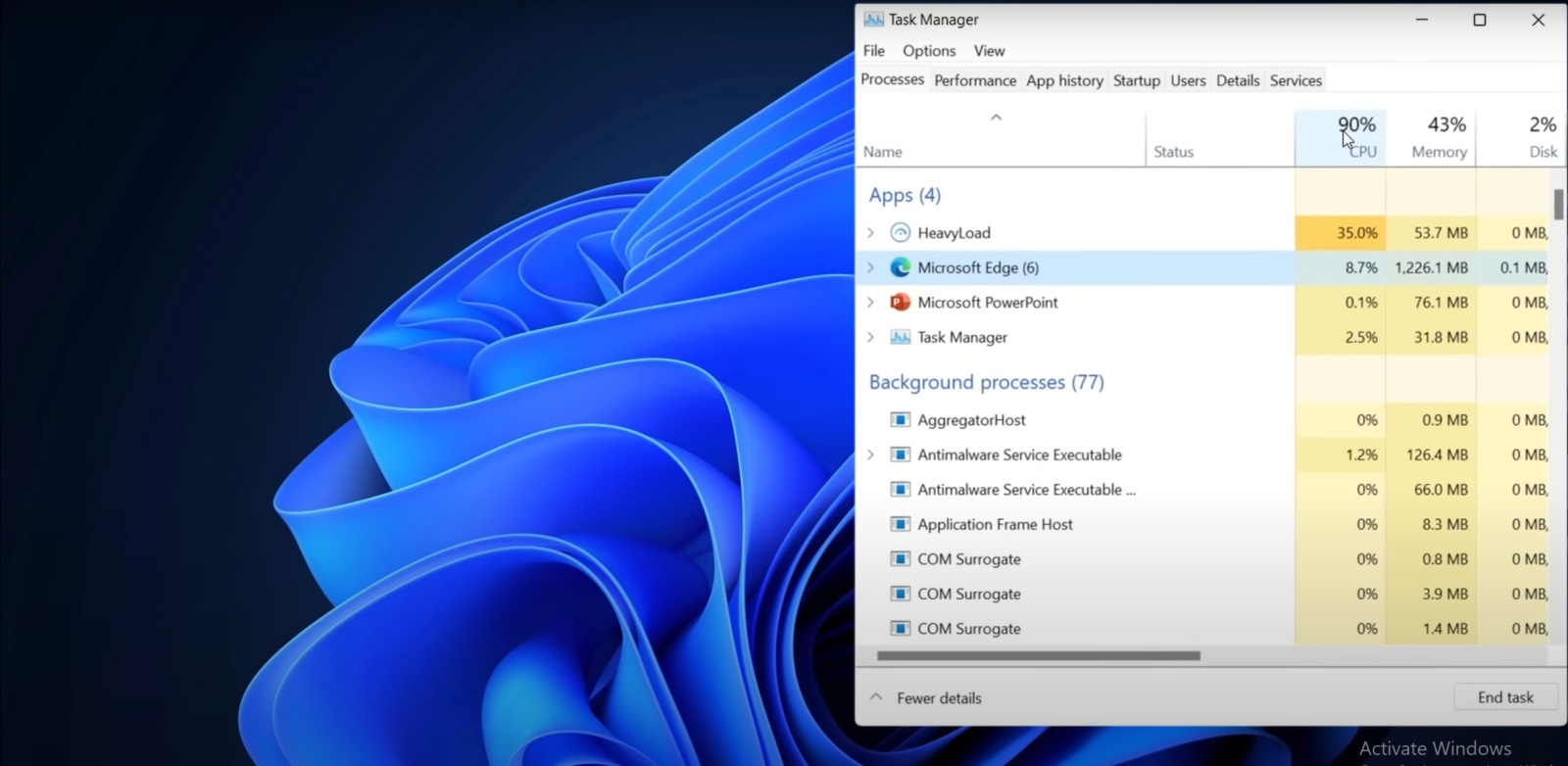The height and width of the screenshot is (766, 1568).
Task: Select the AggregatorHost process
Action: coord(1202,420)
